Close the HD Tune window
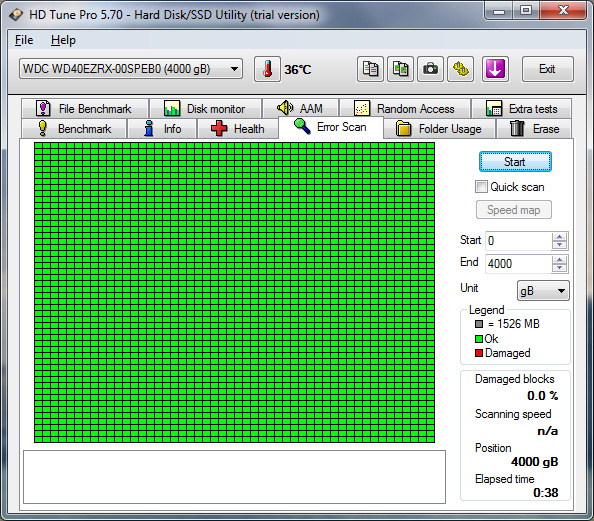The width and height of the screenshot is (594, 521). coord(563,11)
